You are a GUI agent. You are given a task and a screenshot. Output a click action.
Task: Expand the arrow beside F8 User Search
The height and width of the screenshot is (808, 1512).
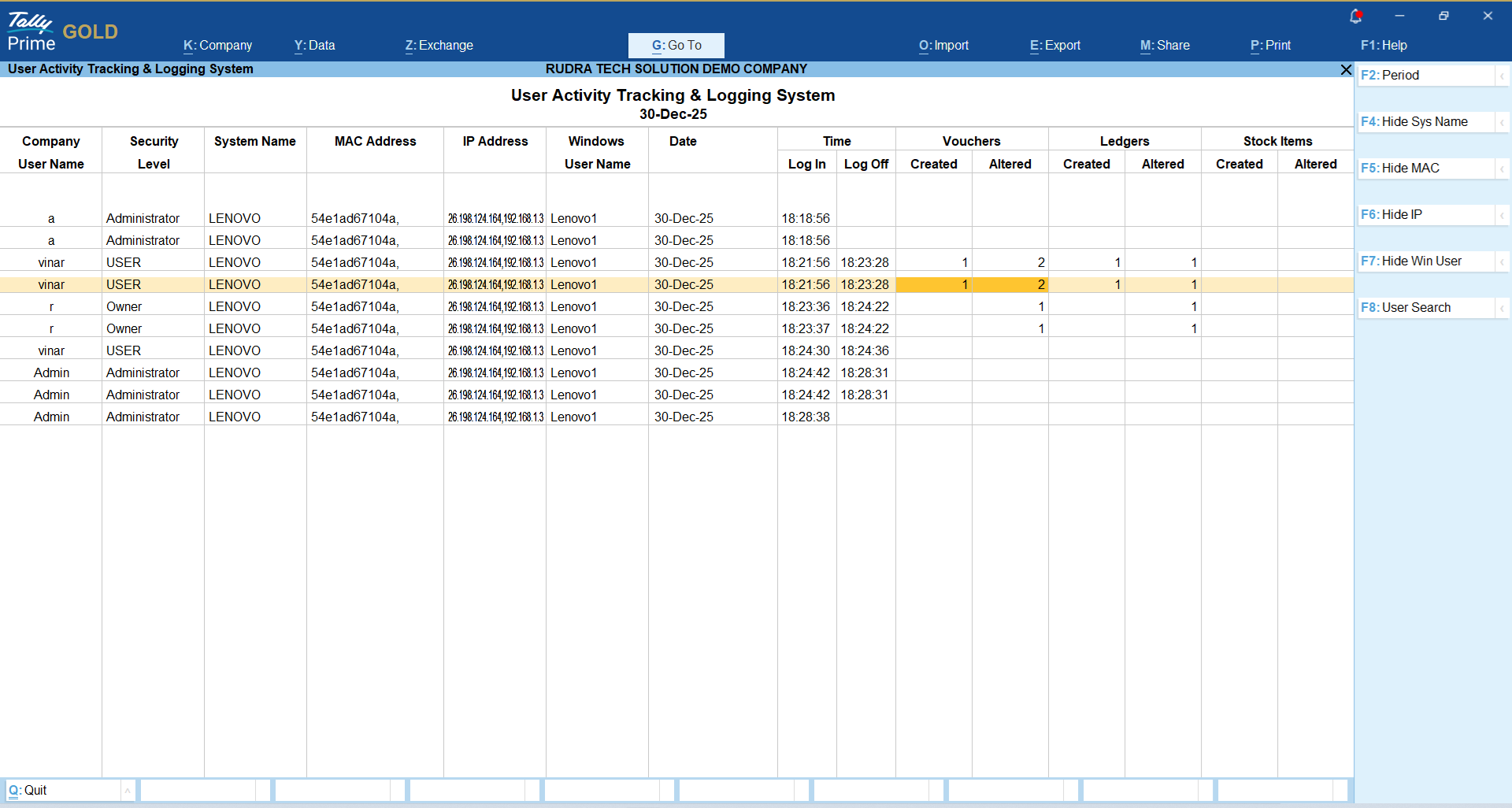point(1502,308)
